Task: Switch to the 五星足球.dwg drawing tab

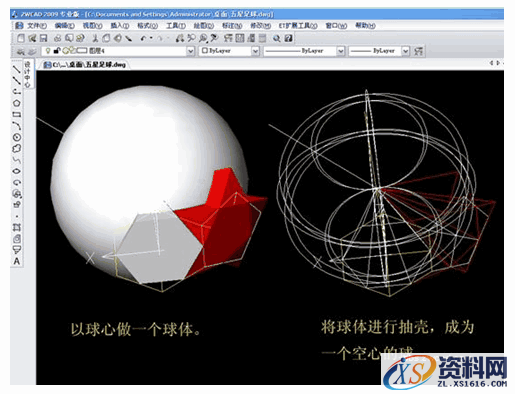Action: click(x=85, y=65)
